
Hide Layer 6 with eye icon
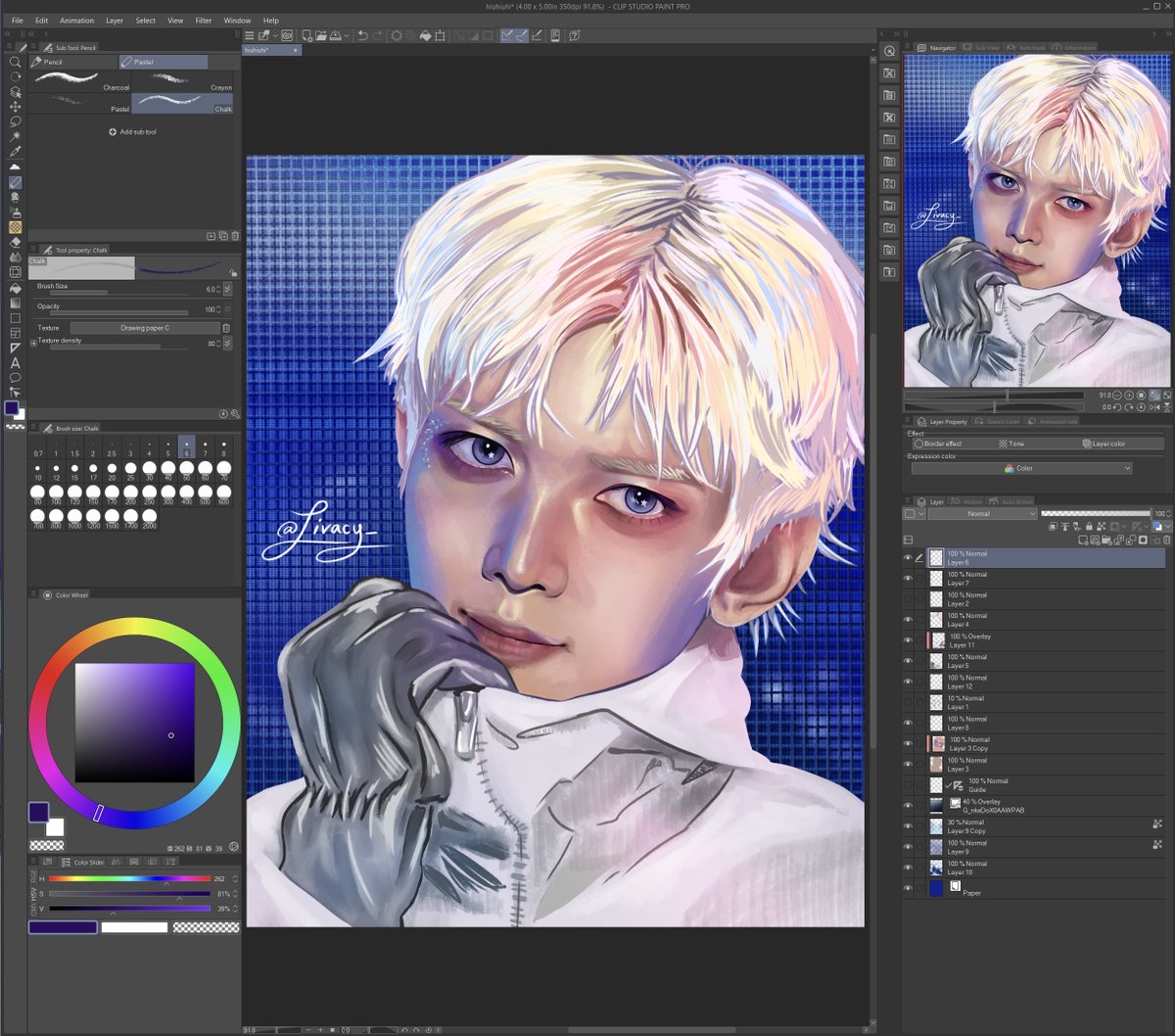pyautogui.click(x=908, y=557)
